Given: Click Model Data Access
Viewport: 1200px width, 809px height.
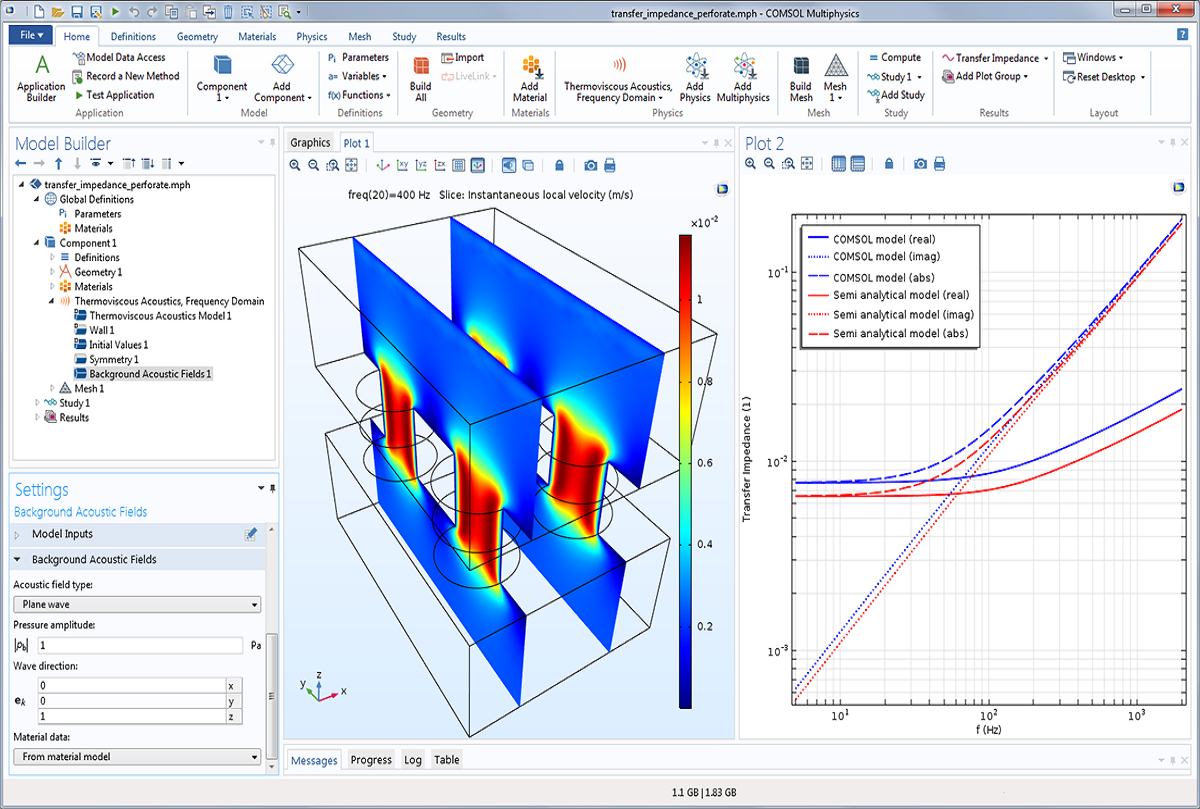Looking at the screenshot, I should tap(119, 58).
